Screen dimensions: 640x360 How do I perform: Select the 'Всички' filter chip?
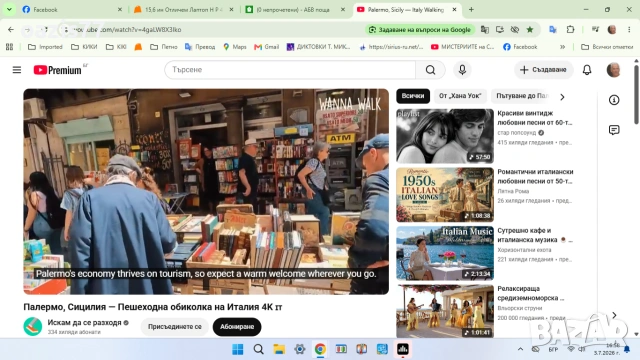click(x=413, y=96)
